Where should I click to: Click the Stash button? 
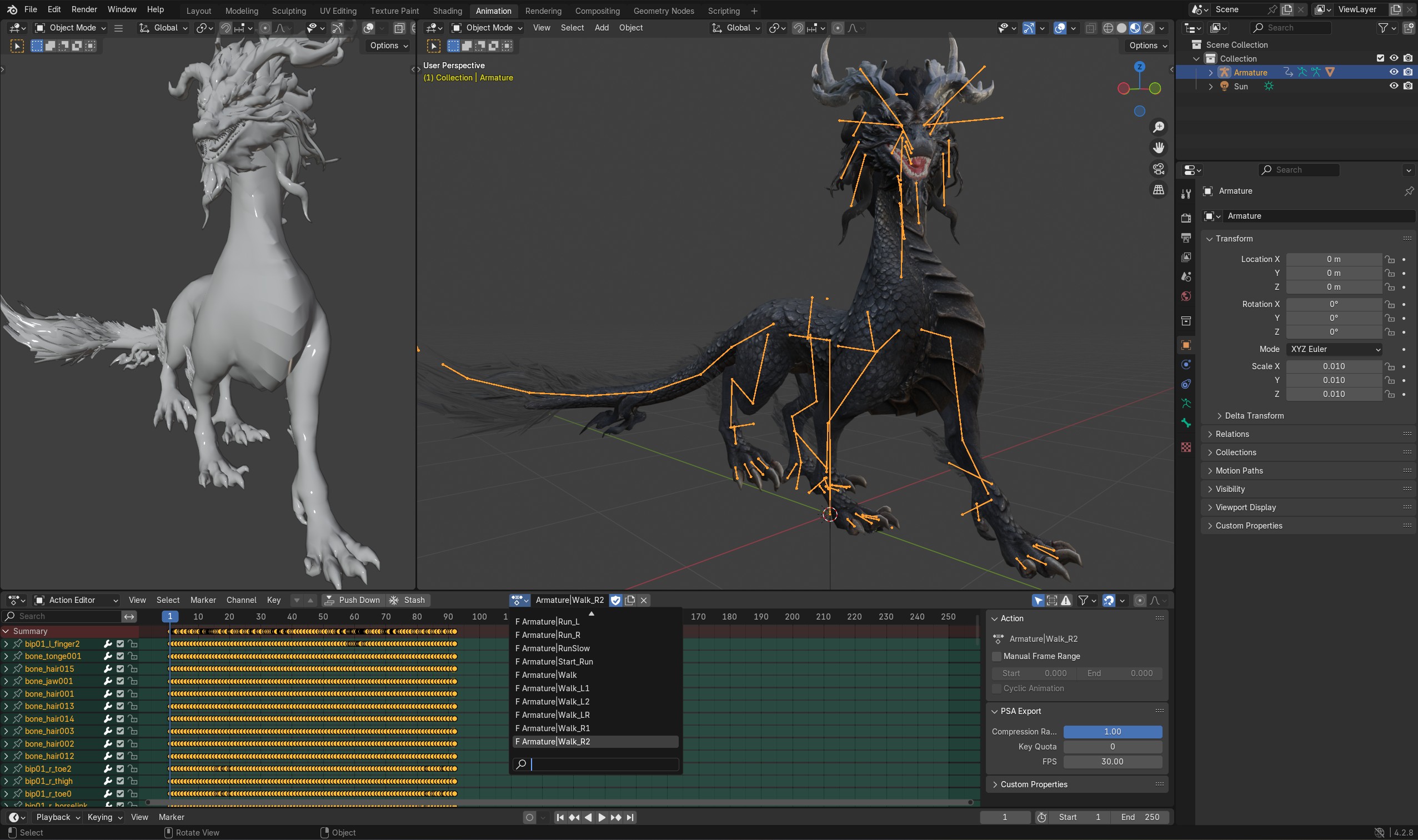tap(408, 600)
